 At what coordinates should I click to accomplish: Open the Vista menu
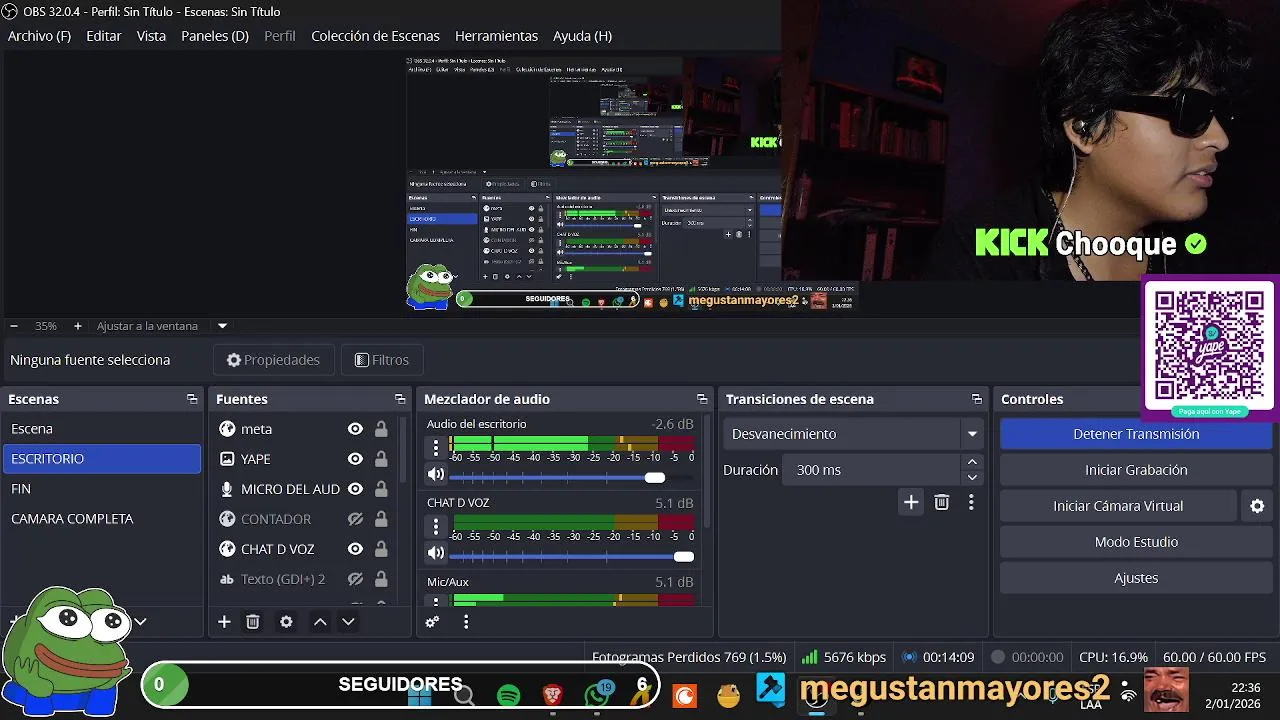point(151,36)
